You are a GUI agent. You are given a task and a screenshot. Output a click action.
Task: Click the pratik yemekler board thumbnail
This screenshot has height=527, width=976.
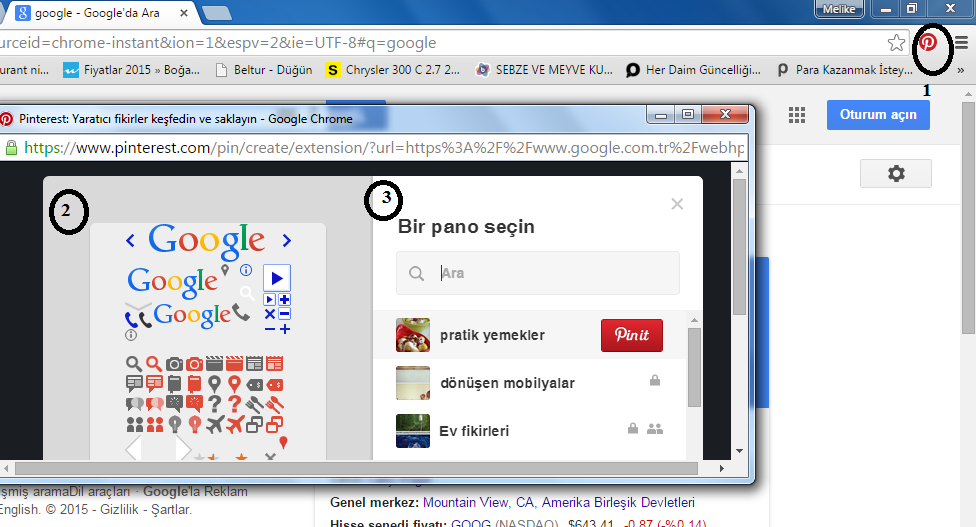pyautogui.click(x=413, y=335)
